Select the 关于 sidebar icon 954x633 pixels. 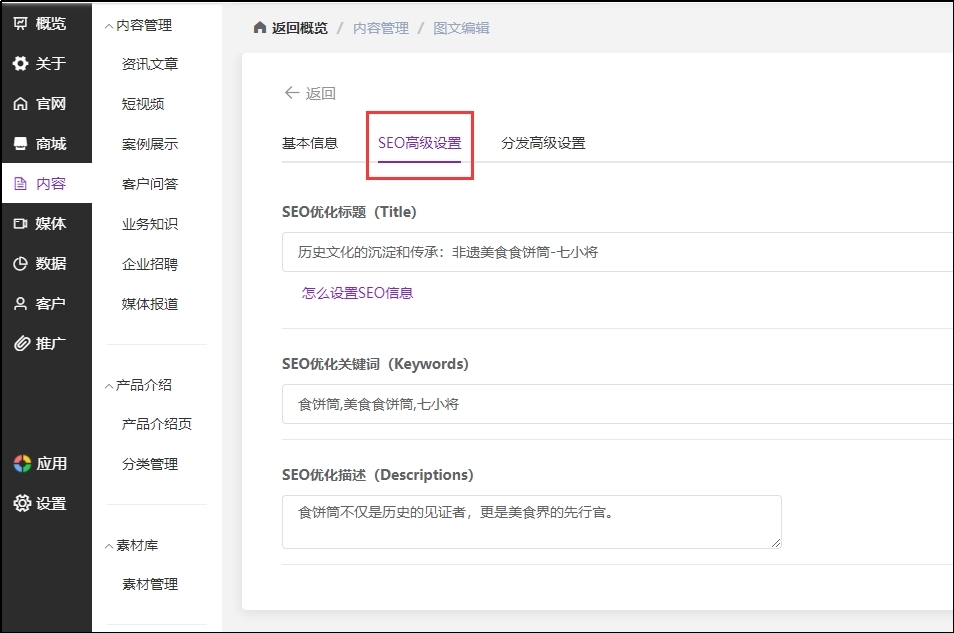point(41,63)
